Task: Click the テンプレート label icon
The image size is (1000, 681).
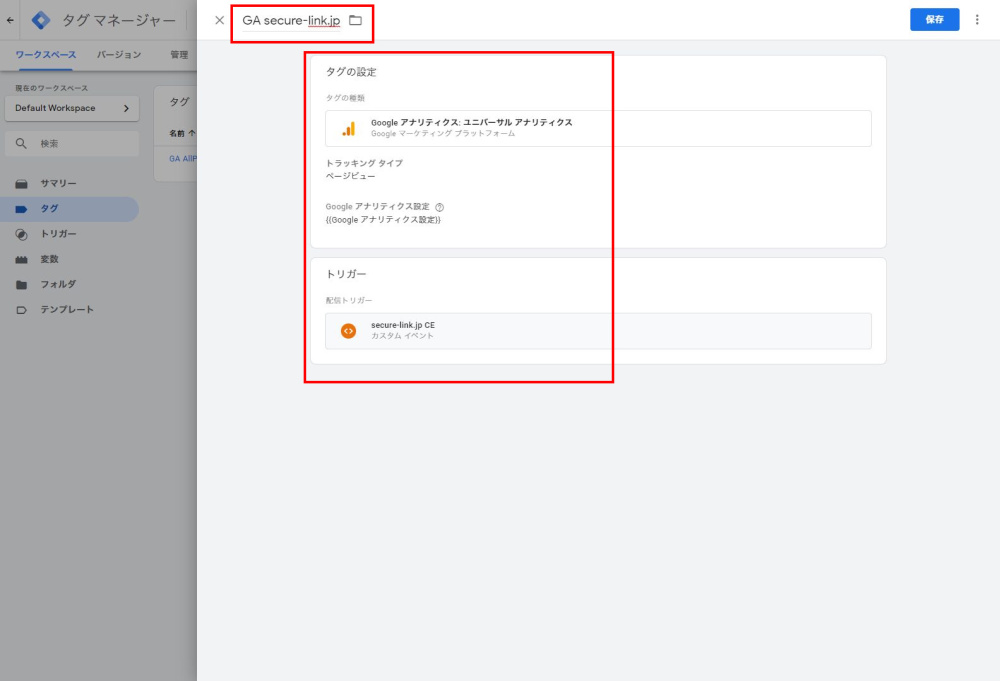Action: coord(21,310)
